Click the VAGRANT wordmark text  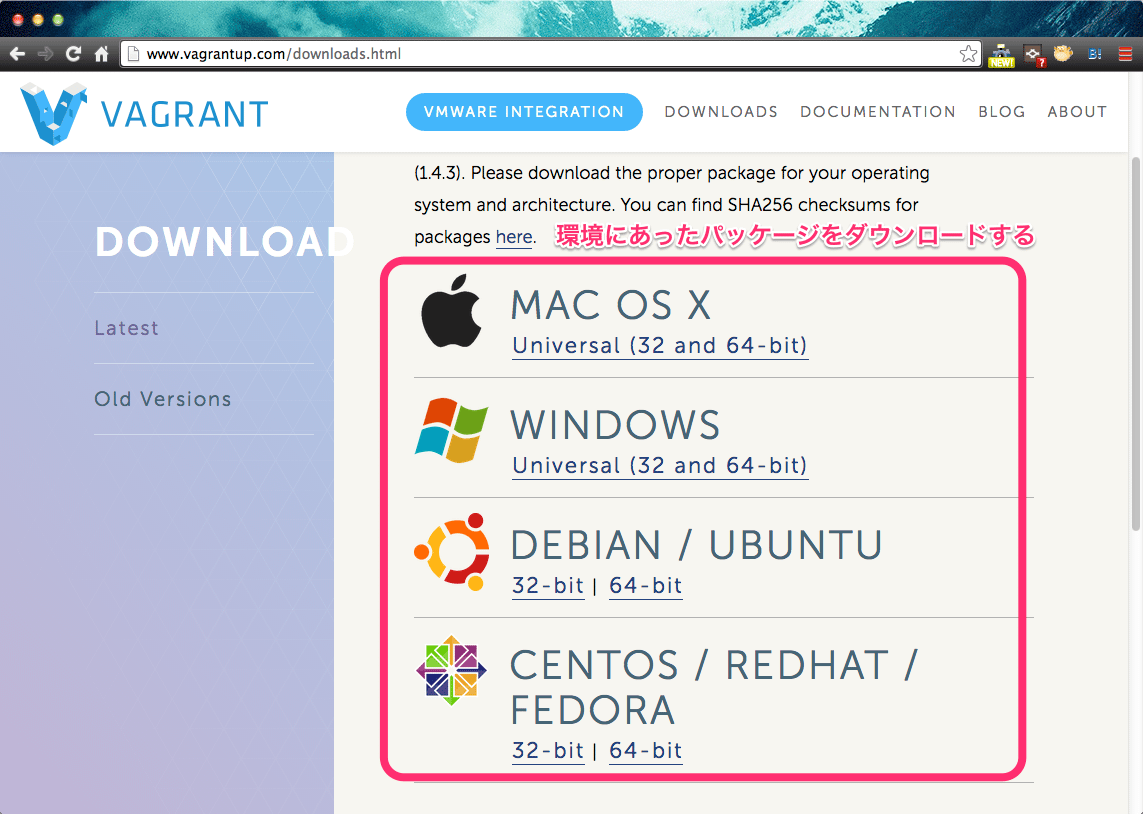click(184, 114)
